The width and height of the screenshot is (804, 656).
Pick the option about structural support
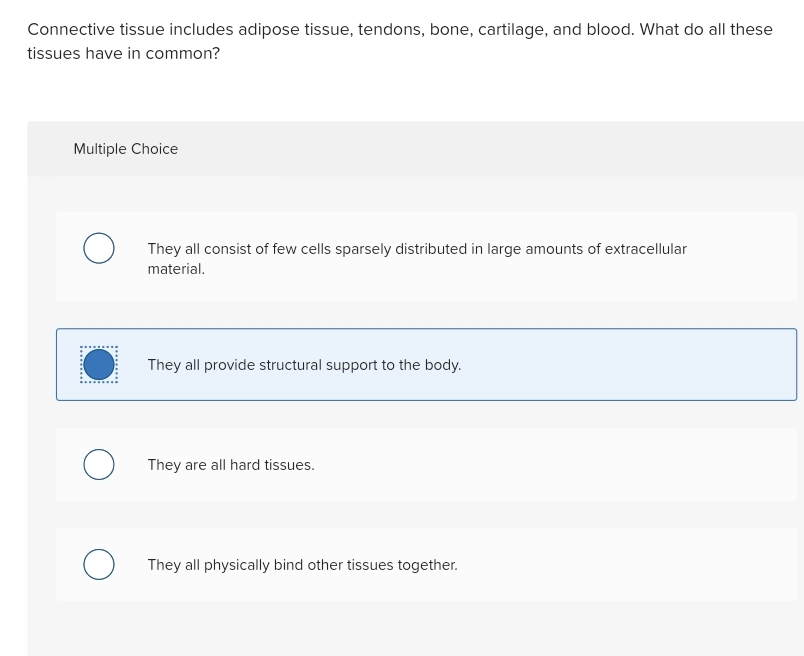304,364
